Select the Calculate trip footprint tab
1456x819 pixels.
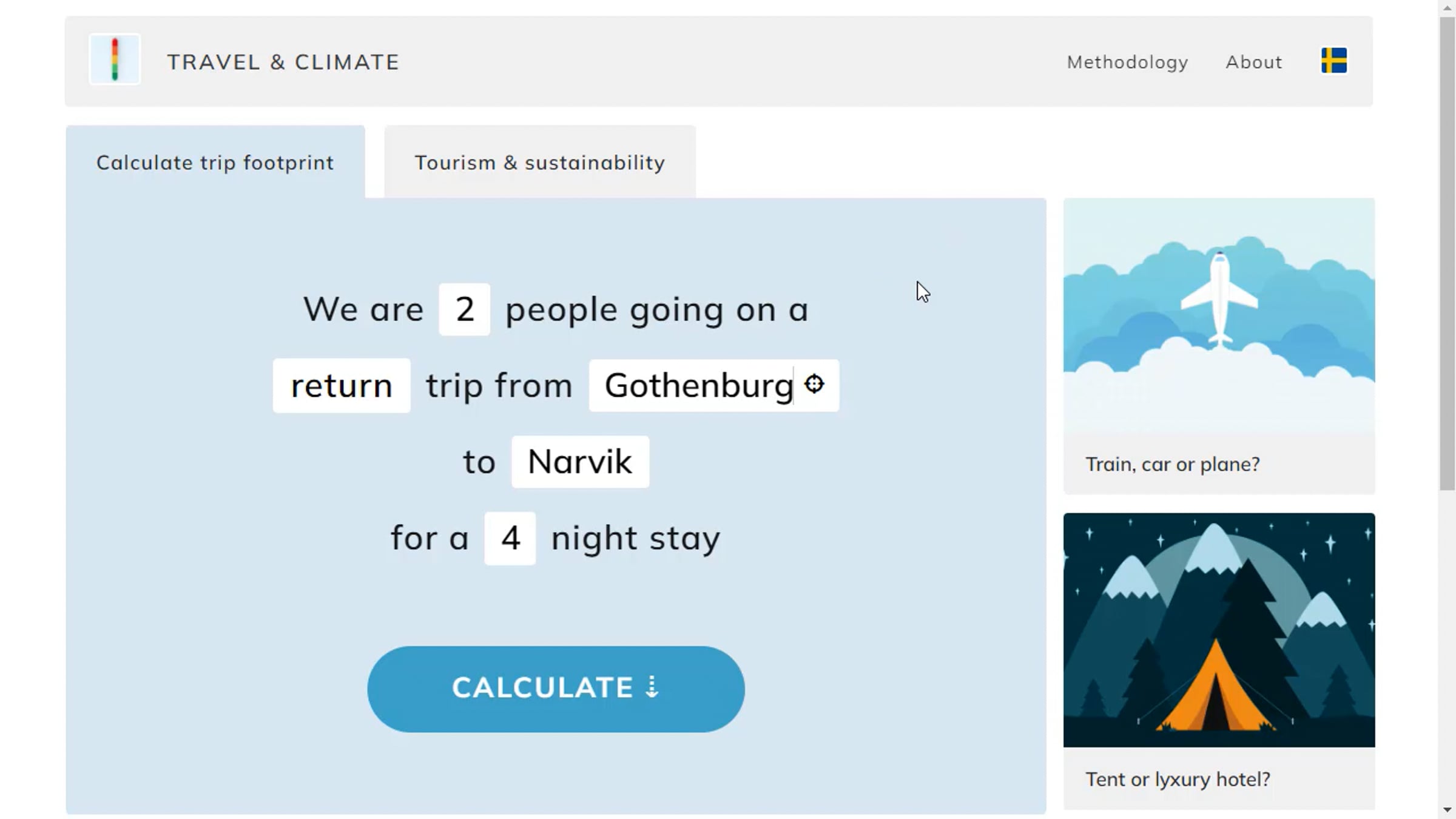(x=215, y=163)
